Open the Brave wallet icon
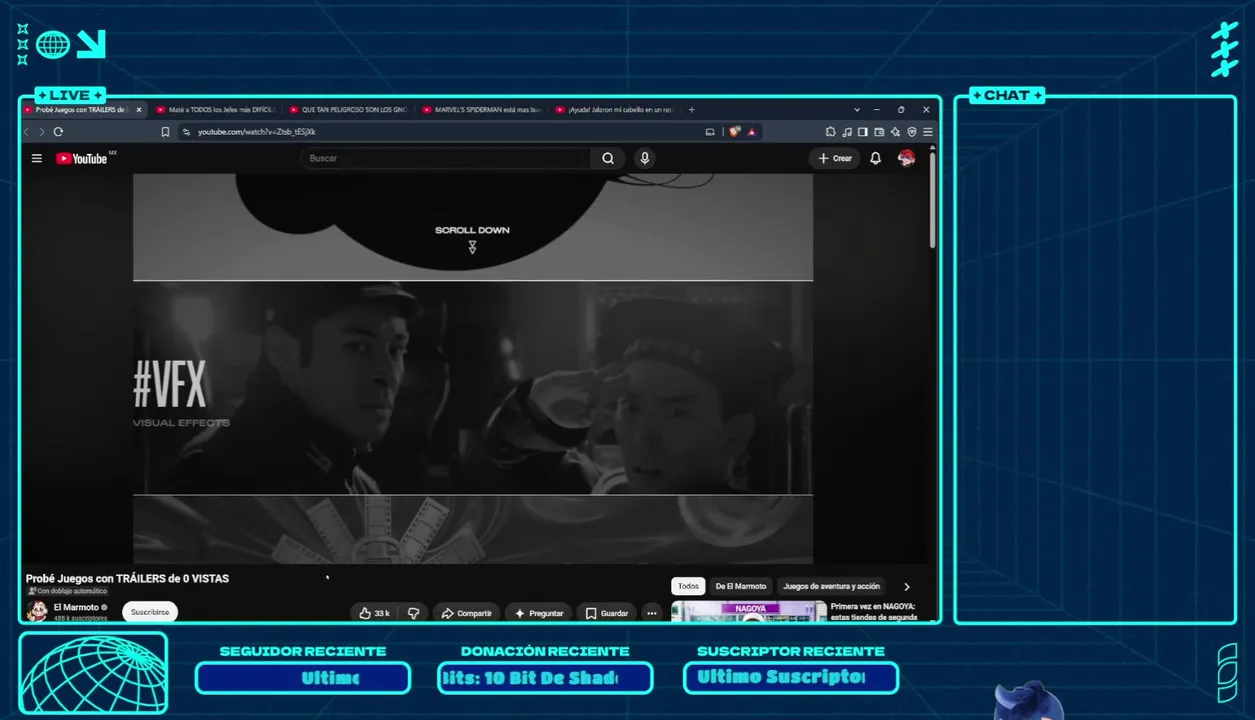Viewport: 1255px width, 720px height. [879, 131]
